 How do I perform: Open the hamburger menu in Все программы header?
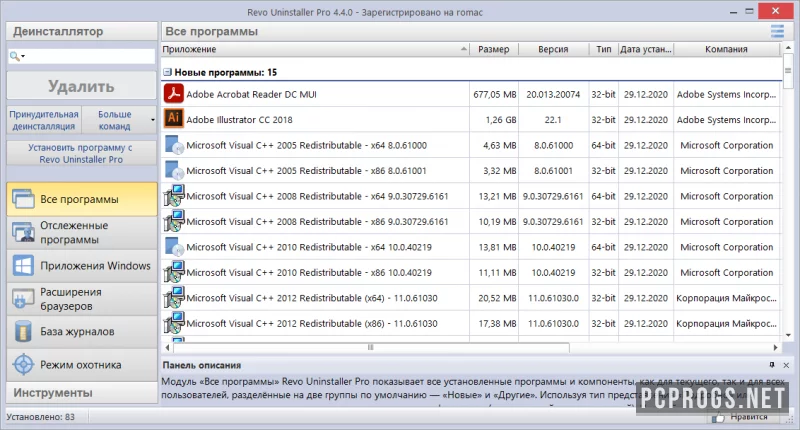click(777, 31)
